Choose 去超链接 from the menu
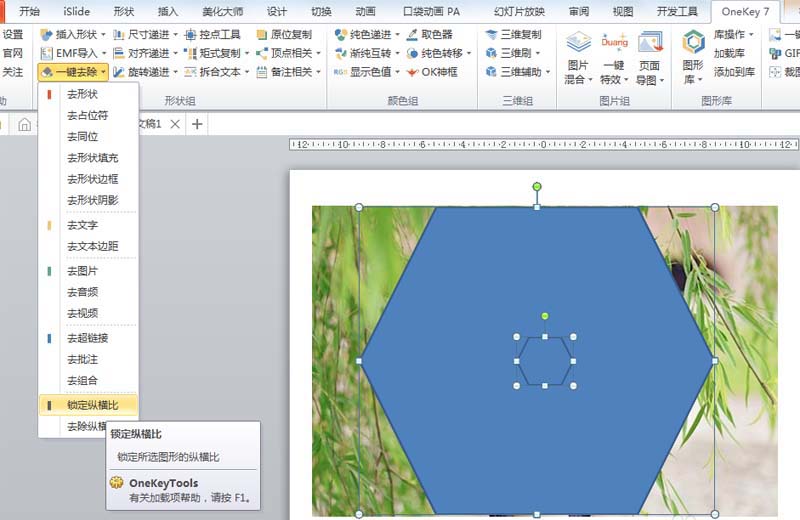Viewport: 800px width, 520px height. [x=88, y=338]
